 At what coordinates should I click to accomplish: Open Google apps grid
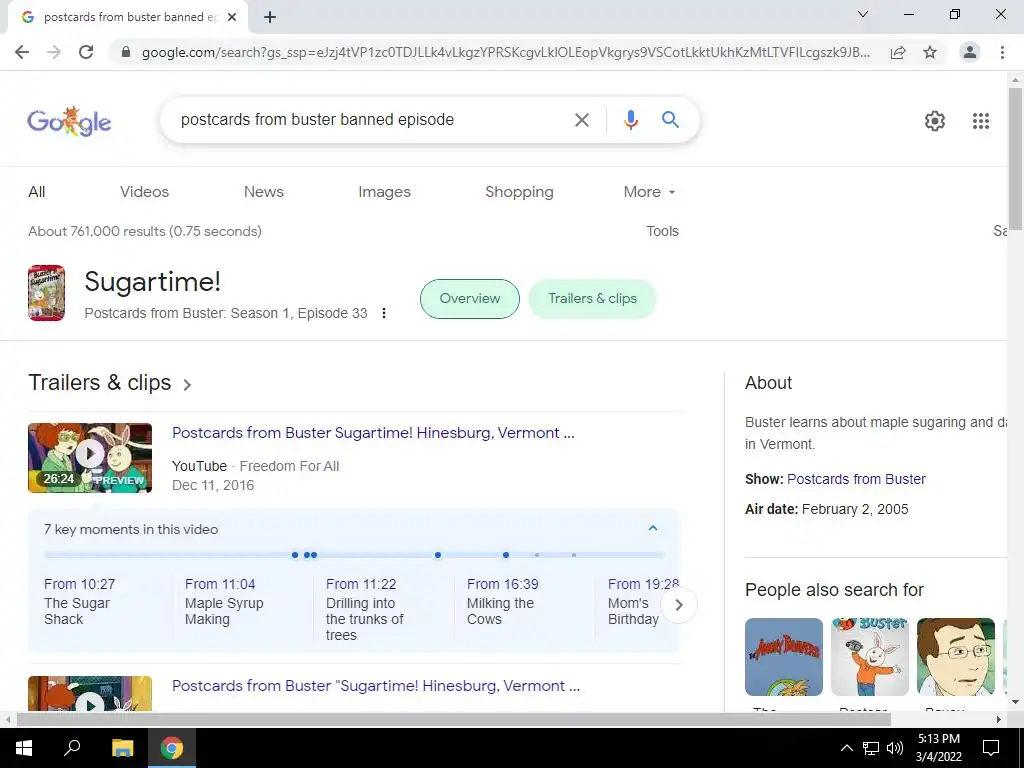tap(981, 121)
